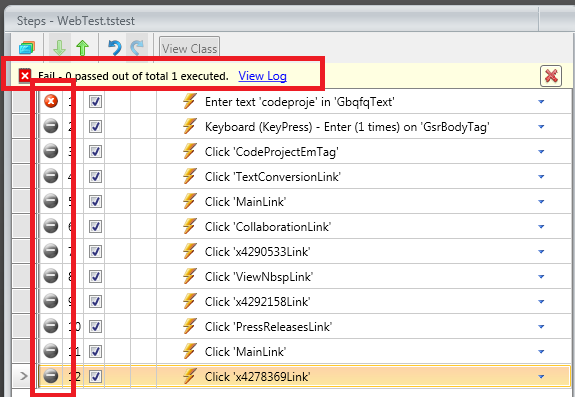Expand dropdown arrow of CollaborationLink step
575x397 pixels.
click(541, 227)
